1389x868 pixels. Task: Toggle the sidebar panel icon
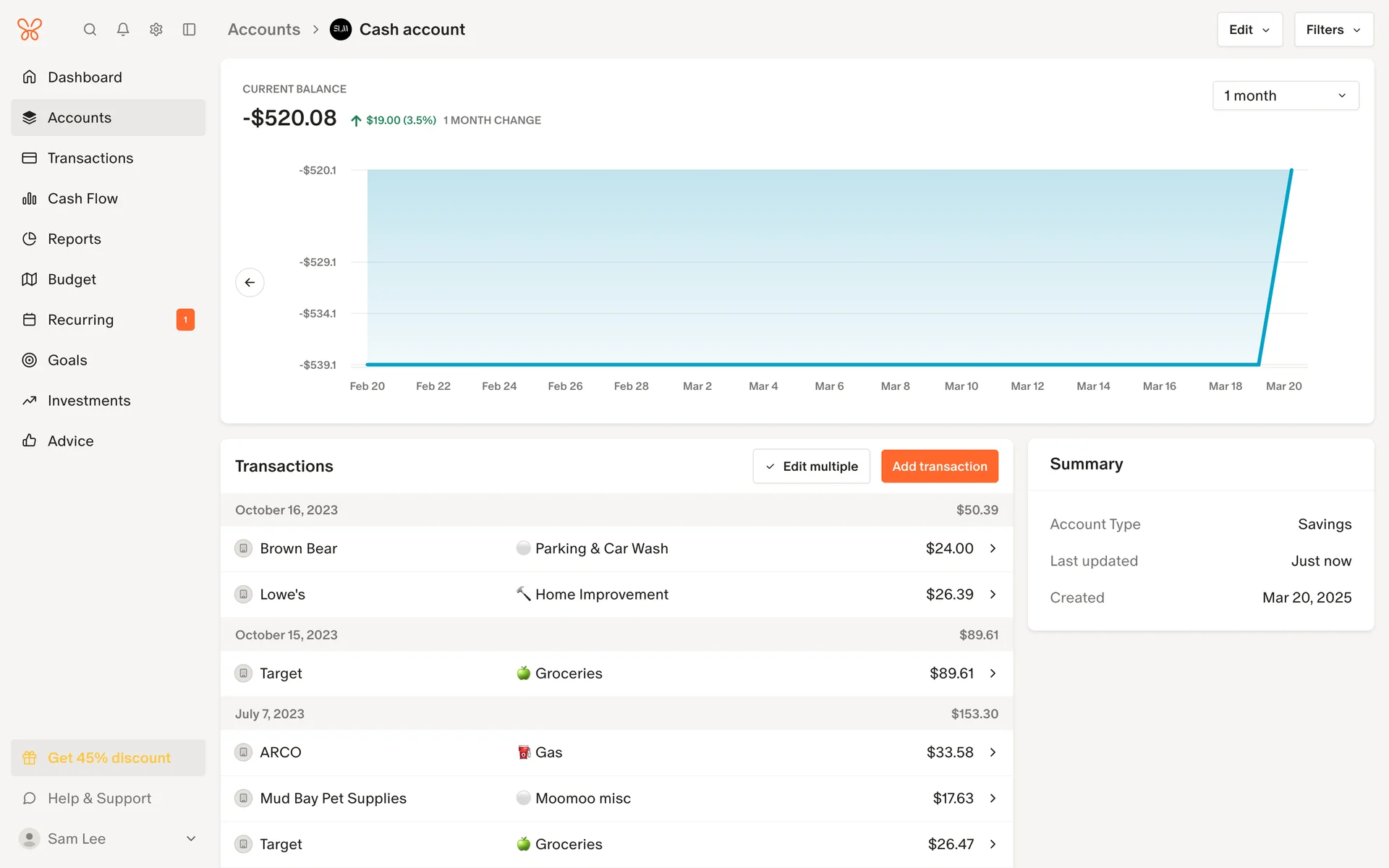pos(190,30)
